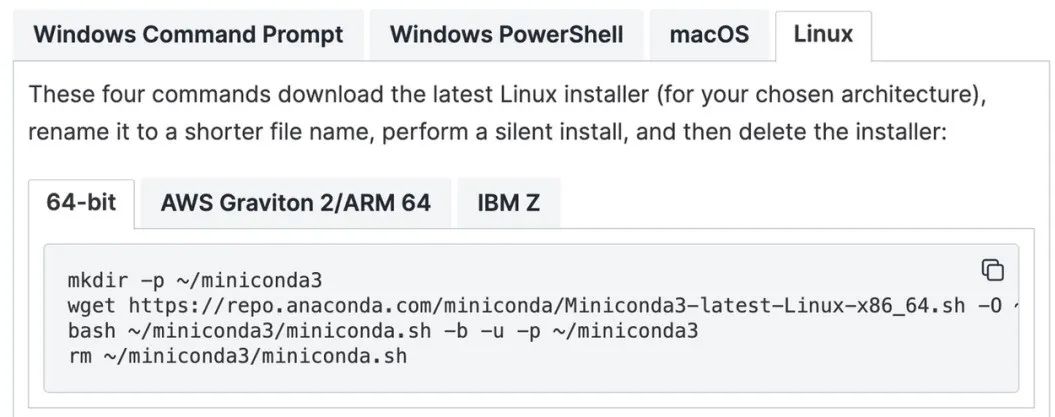The height and width of the screenshot is (417, 1055).
Task: Click the Miniconda3-latest-Linux-x86_64.sh filename
Action: pyautogui.click(x=766, y=306)
